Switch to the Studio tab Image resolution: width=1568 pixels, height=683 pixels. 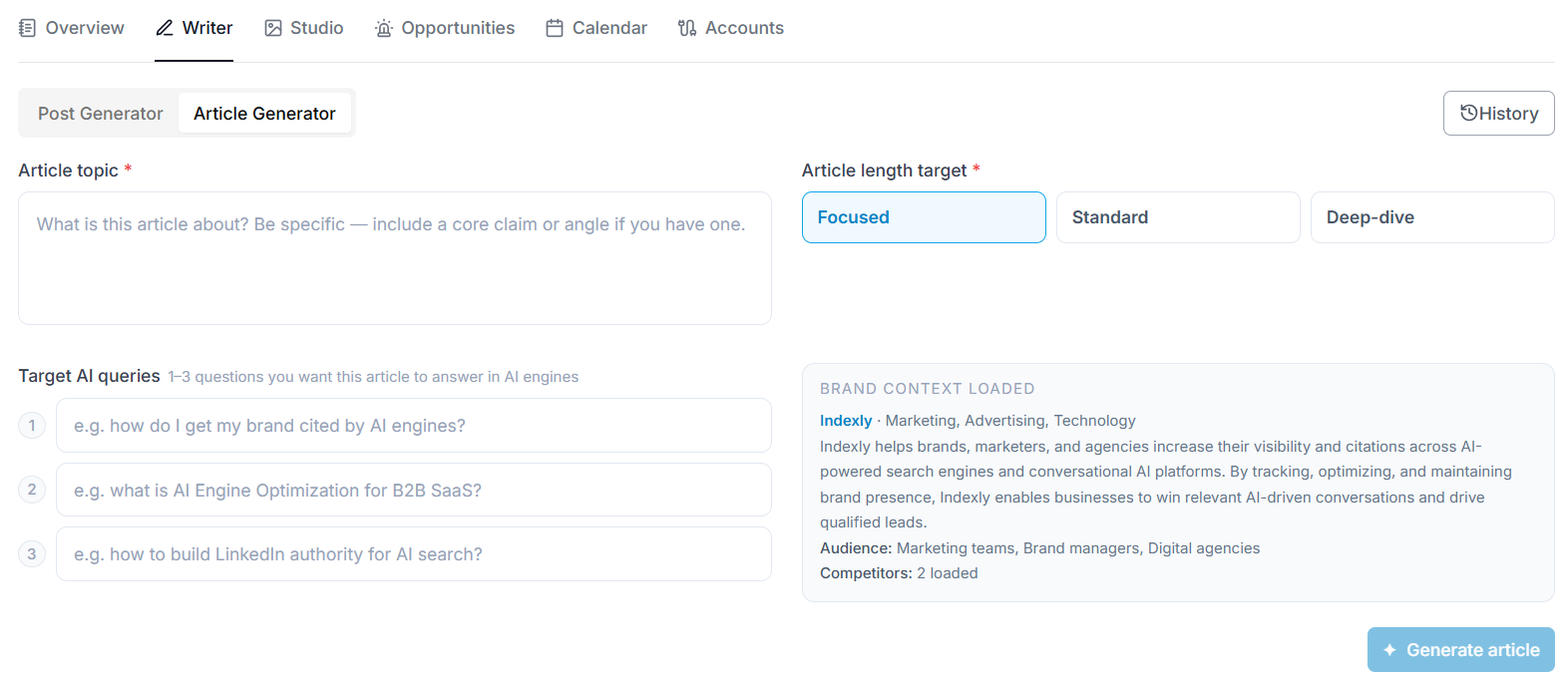coord(304,28)
